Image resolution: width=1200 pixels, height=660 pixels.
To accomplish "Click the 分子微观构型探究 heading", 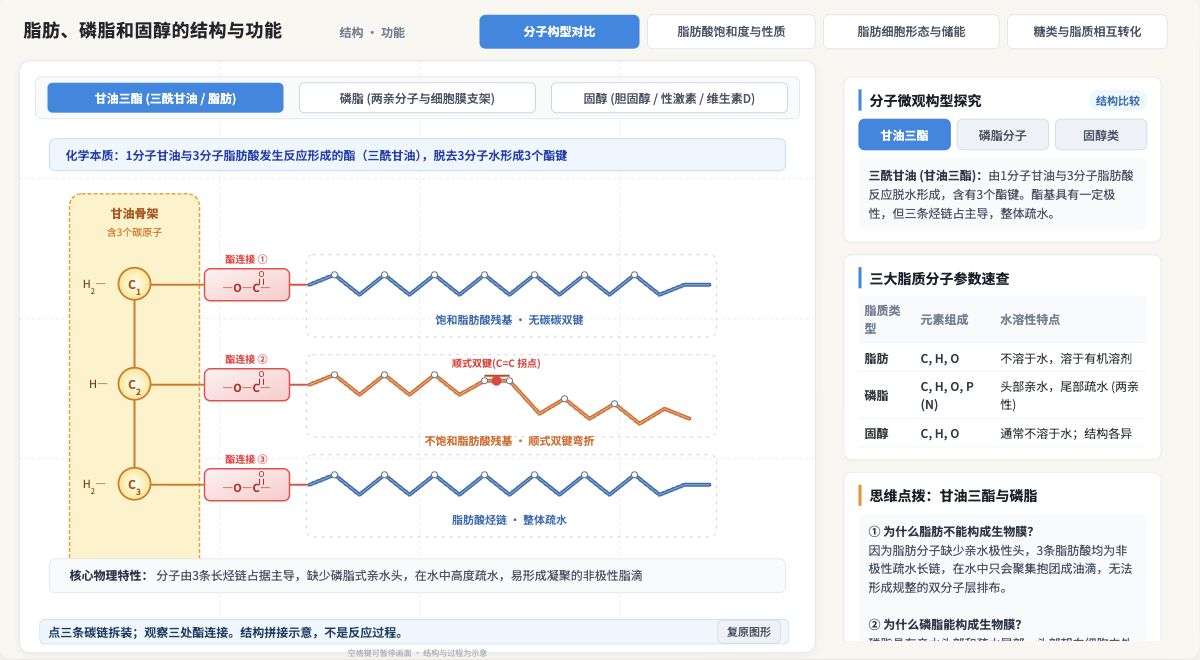I will [x=925, y=101].
